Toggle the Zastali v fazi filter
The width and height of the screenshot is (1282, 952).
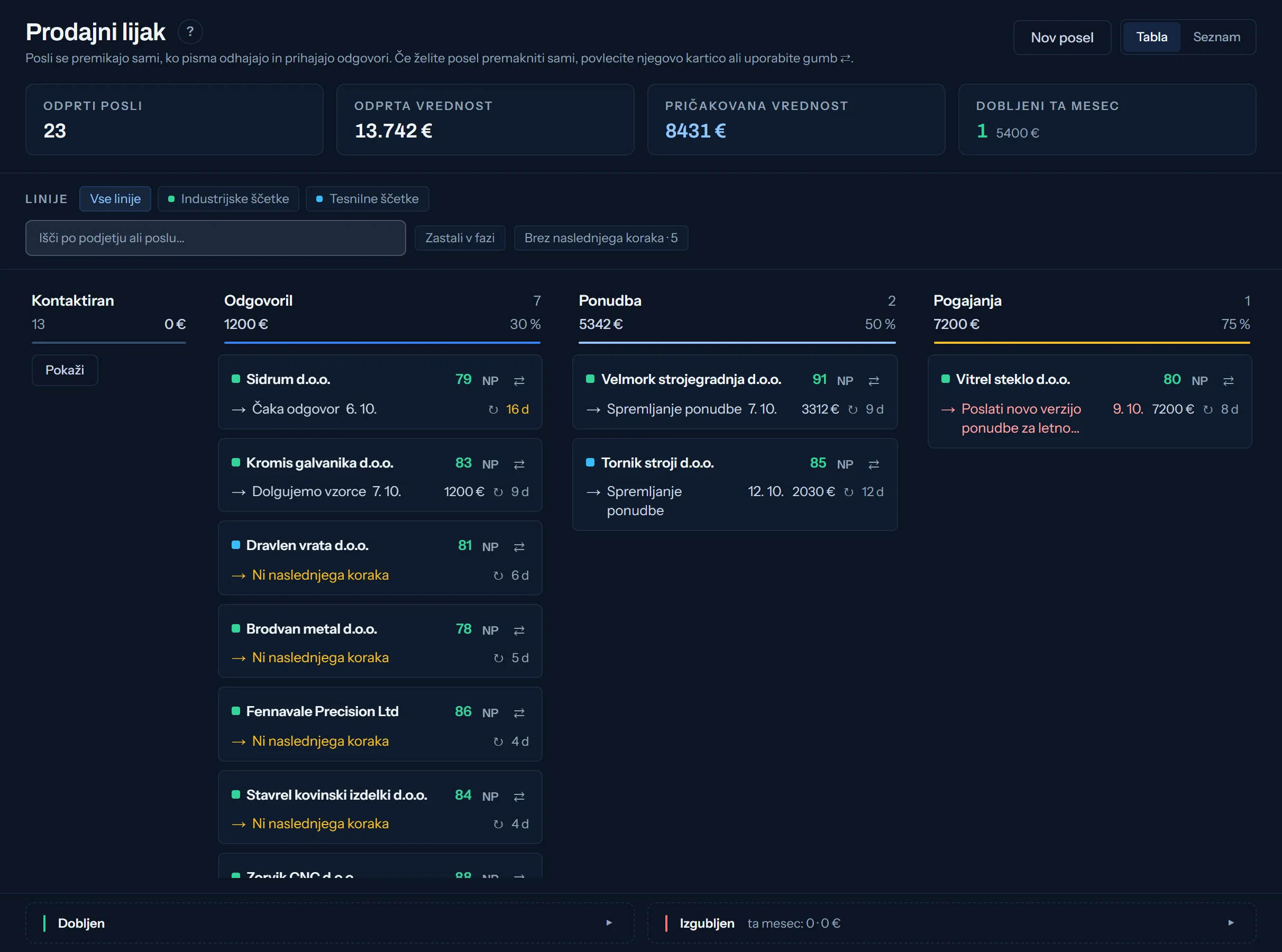(460, 238)
